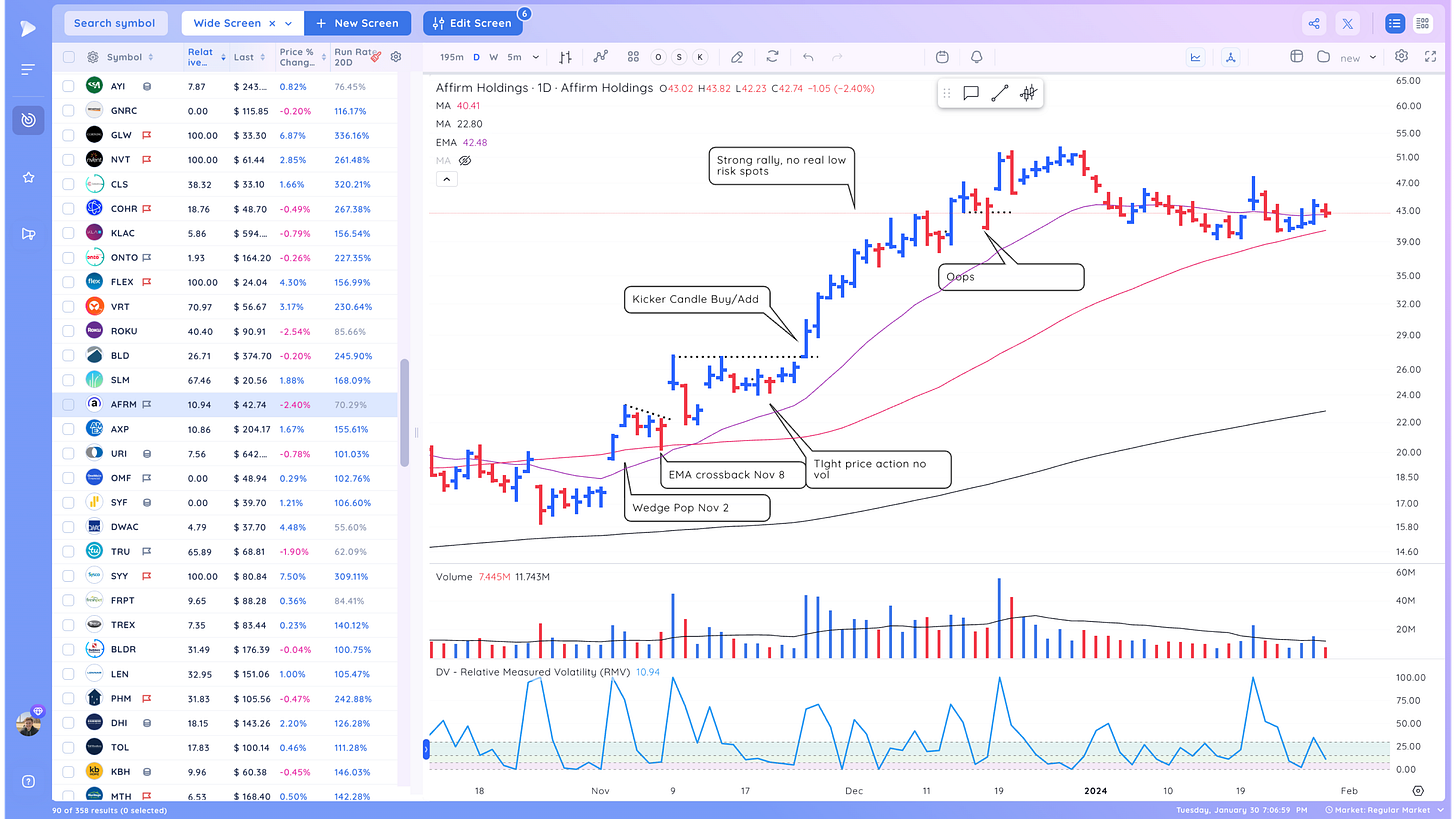Click the refresh chart icon

pyautogui.click(x=772, y=57)
